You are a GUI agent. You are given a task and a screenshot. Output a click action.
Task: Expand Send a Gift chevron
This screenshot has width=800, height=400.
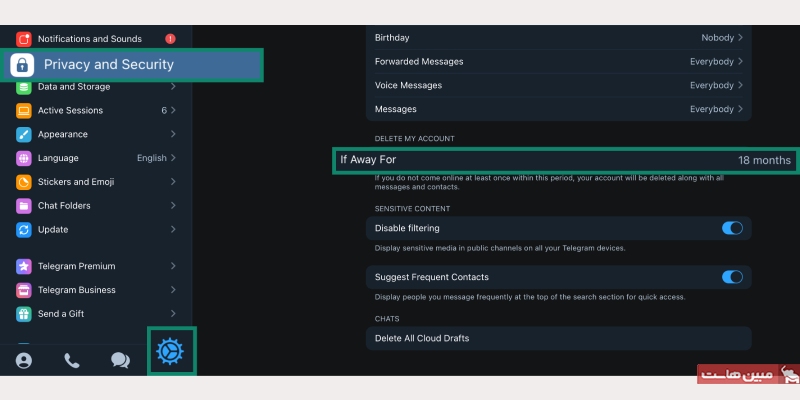pos(173,313)
